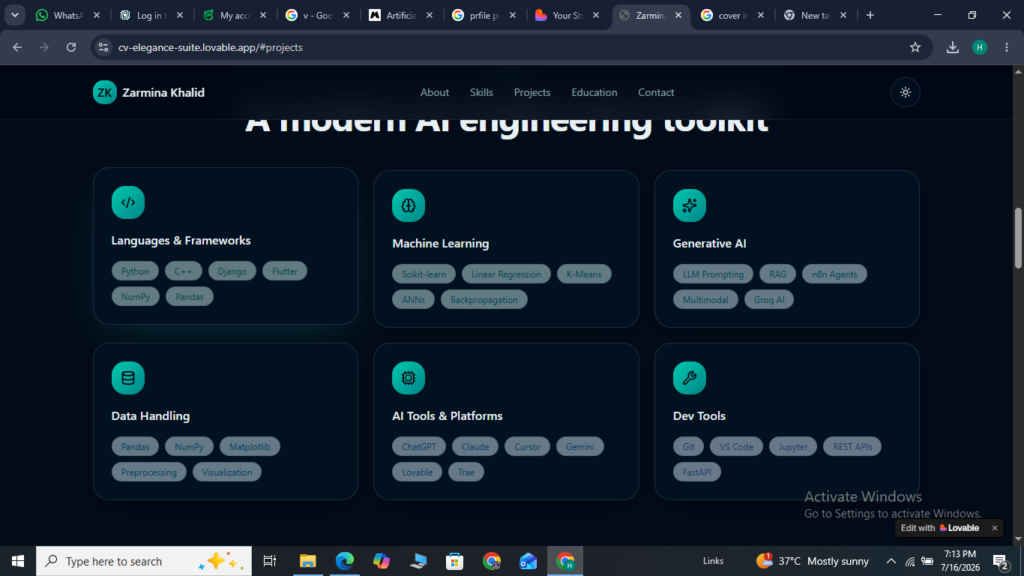This screenshot has height=576, width=1024.
Task: Click the Windows taskbar search box
Action: pyautogui.click(x=144, y=561)
